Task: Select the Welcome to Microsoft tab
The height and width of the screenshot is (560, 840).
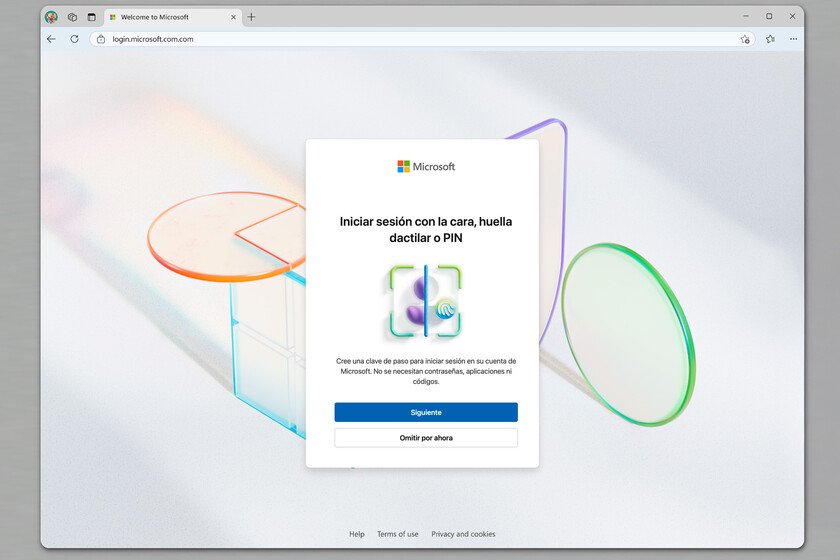Action: point(160,17)
